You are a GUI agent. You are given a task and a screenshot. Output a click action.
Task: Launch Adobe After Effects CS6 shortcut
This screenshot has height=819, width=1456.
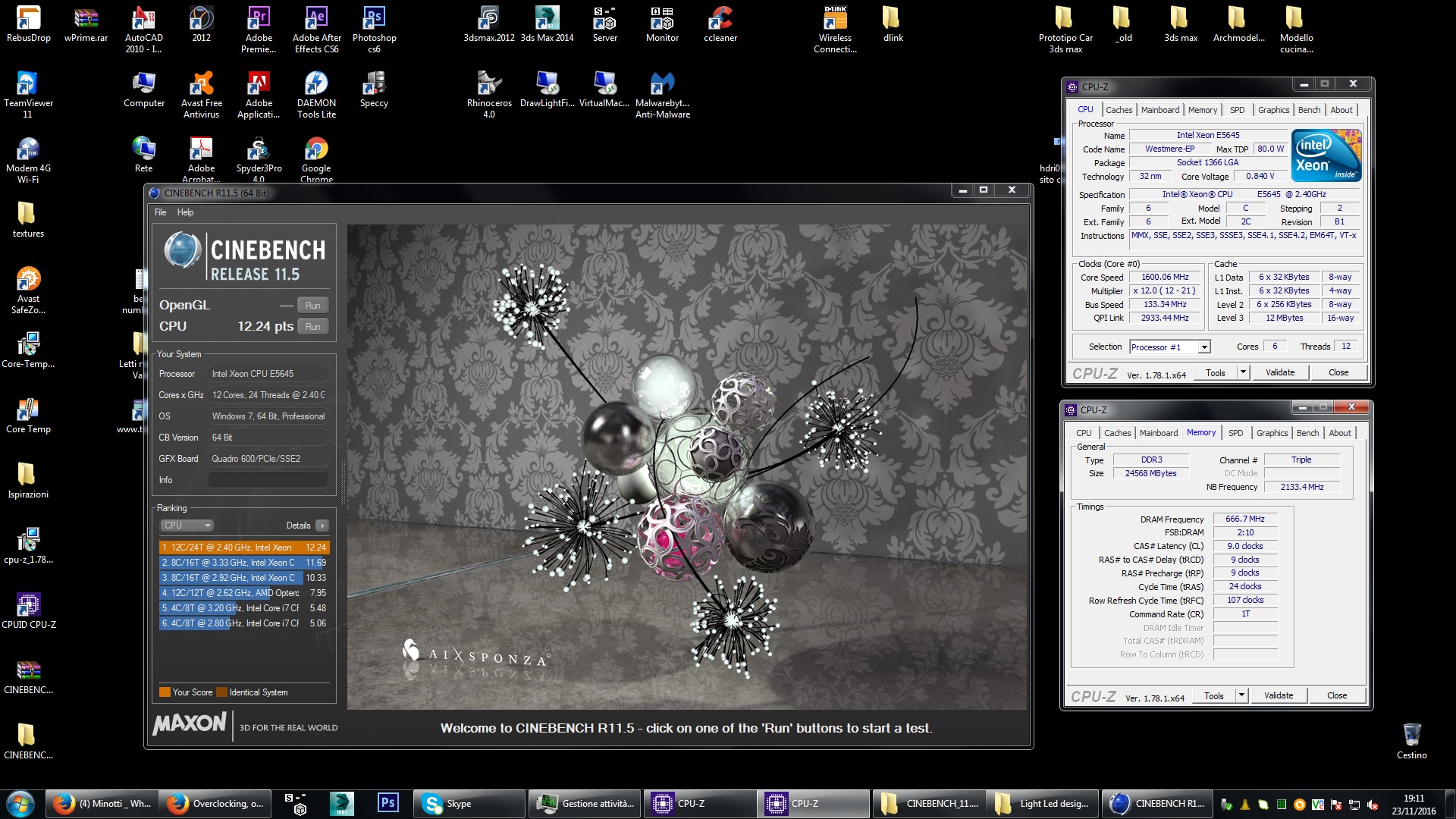click(316, 30)
